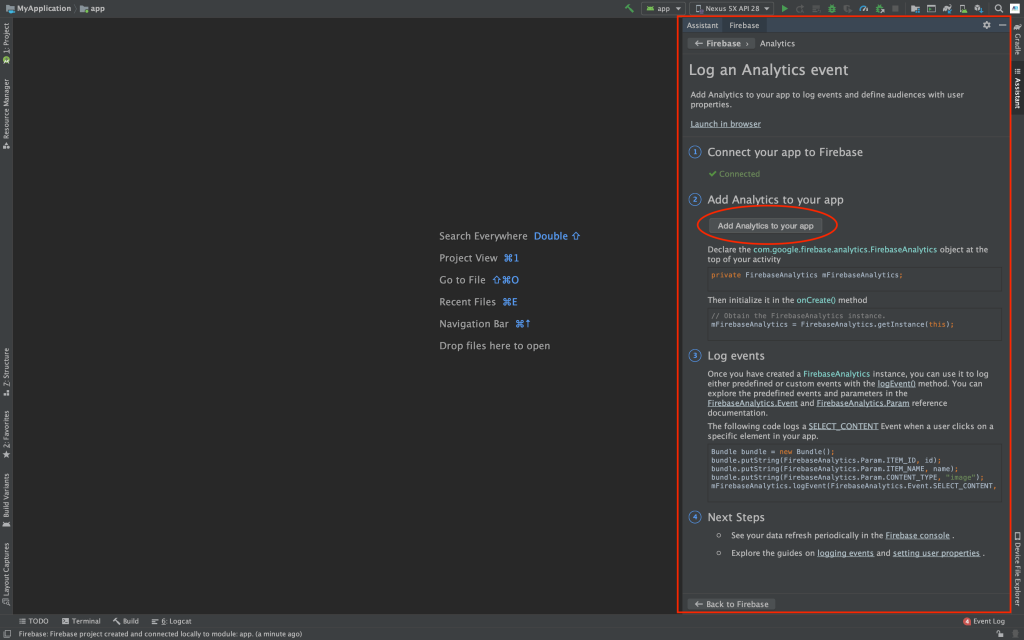Debug the app with the bug icon

pyautogui.click(x=831, y=8)
